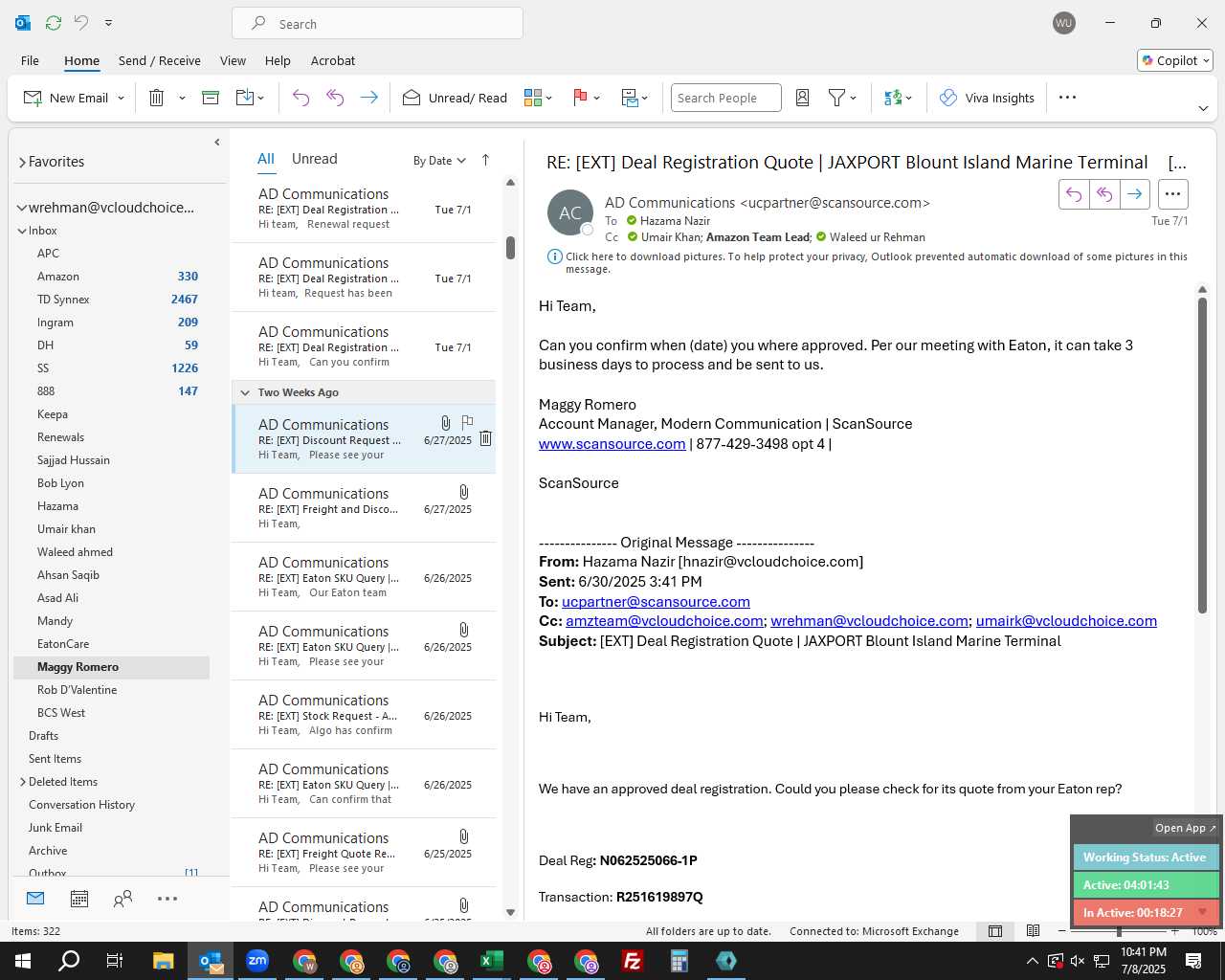
Task: Click ucpartner@scansource.com email link
Action: tap(656, 602)
